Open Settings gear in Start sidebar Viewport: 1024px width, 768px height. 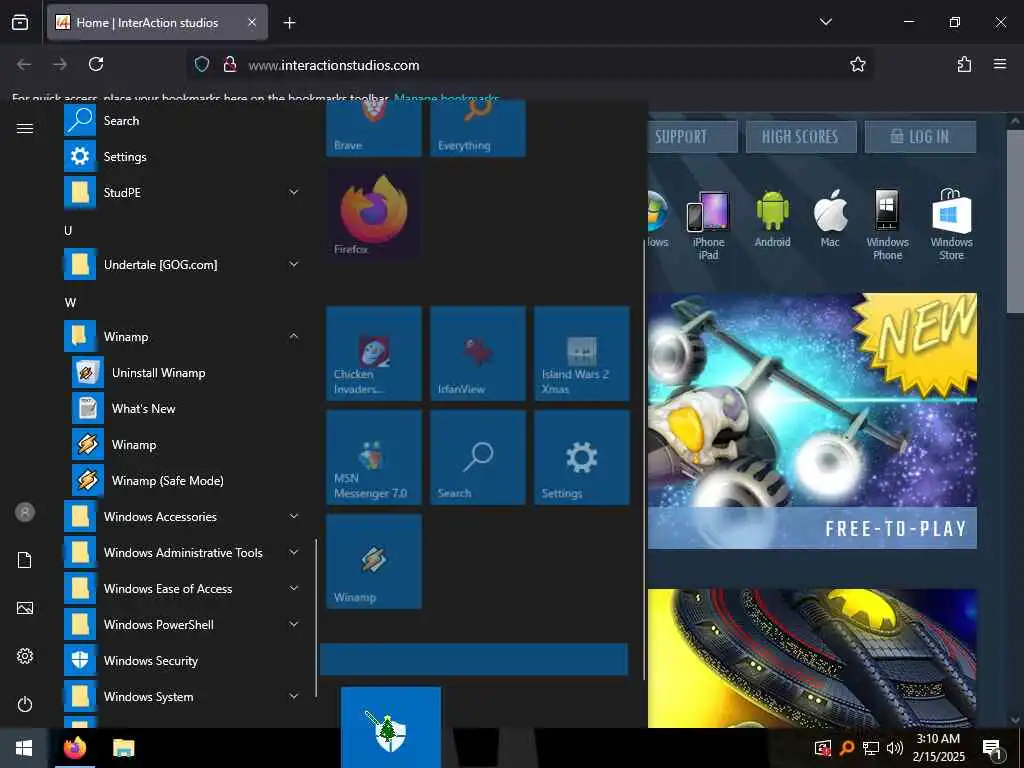tap(25, 656)
